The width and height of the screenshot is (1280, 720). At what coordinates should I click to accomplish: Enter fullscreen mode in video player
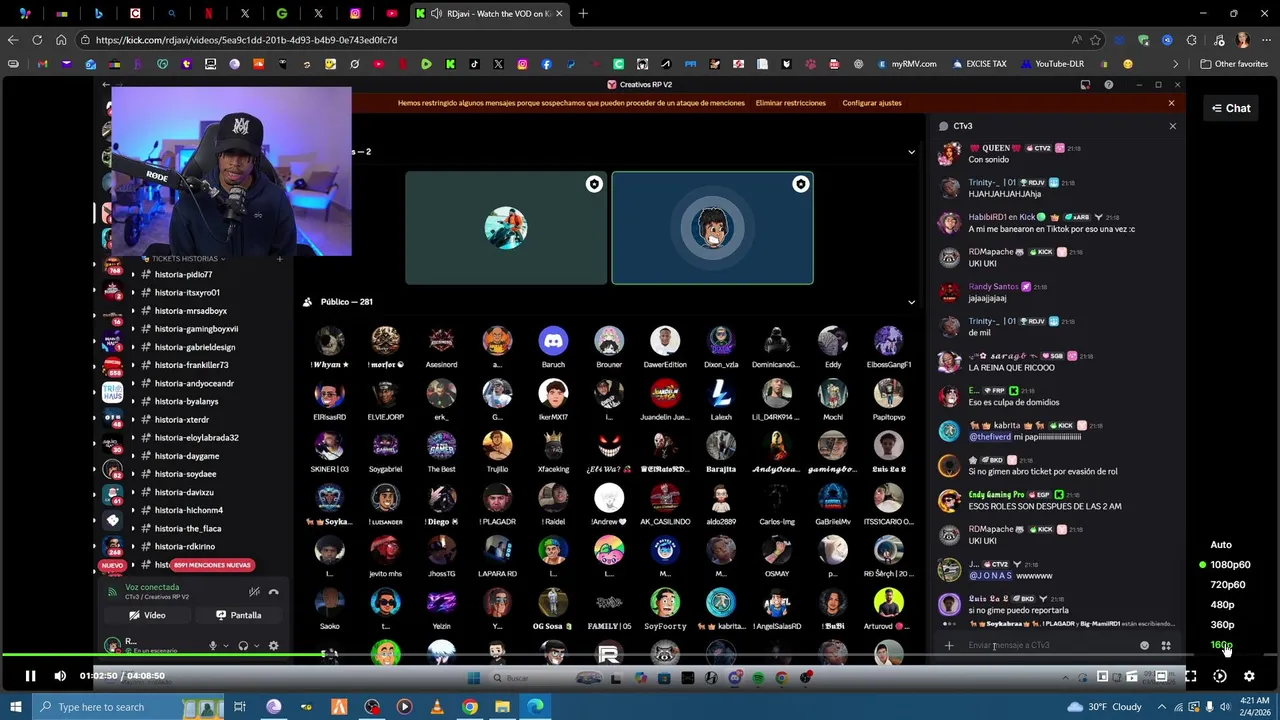(x=1191, y=676)
